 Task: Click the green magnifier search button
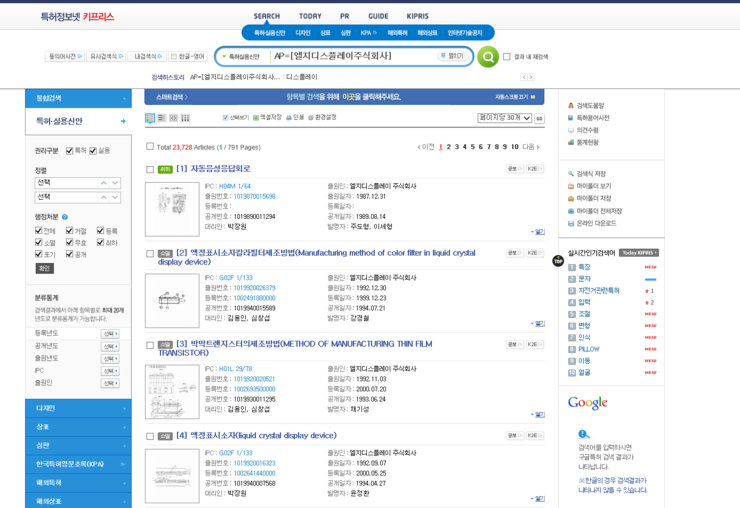488,57
